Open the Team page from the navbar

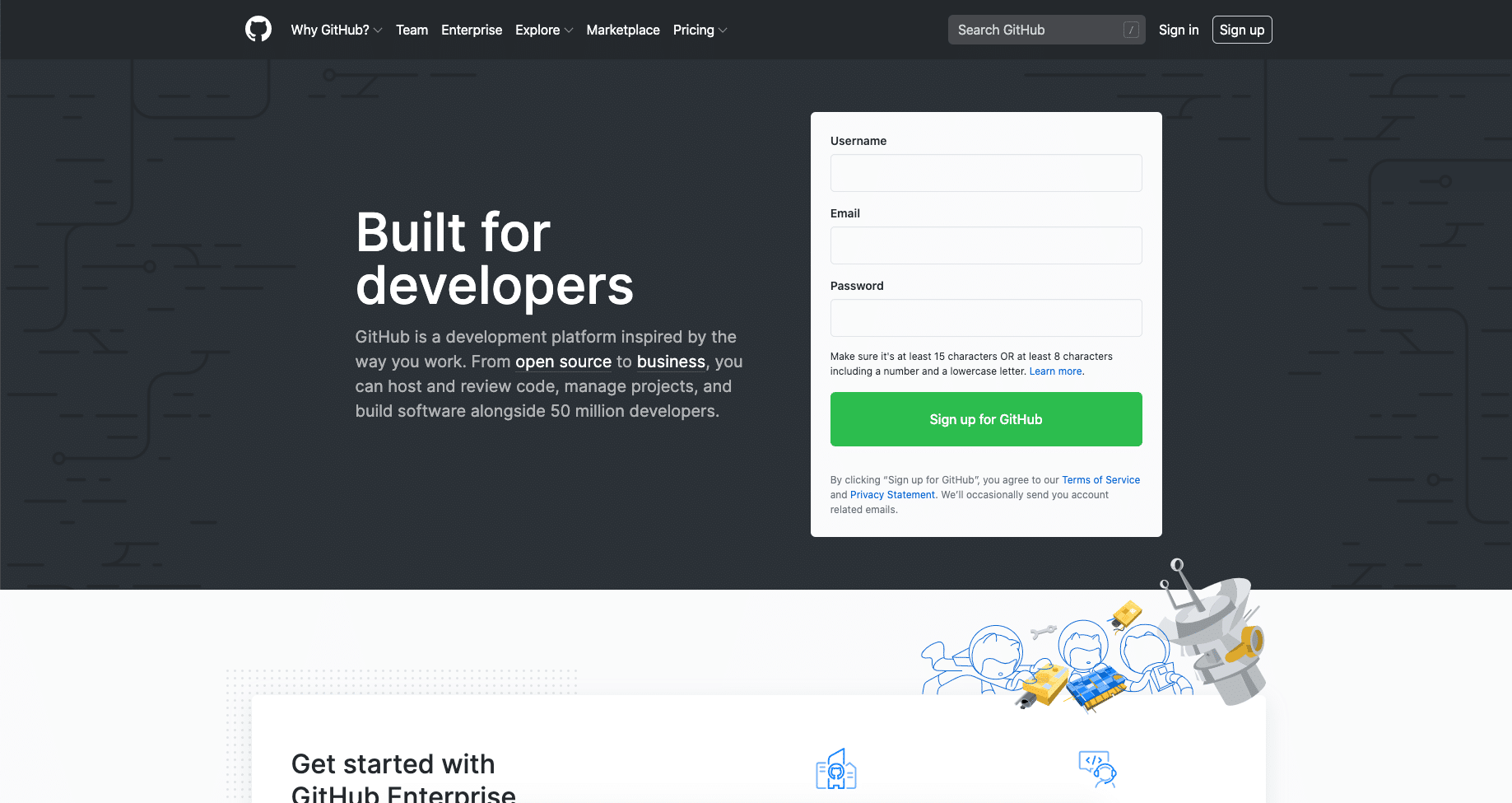coord(412,30)
